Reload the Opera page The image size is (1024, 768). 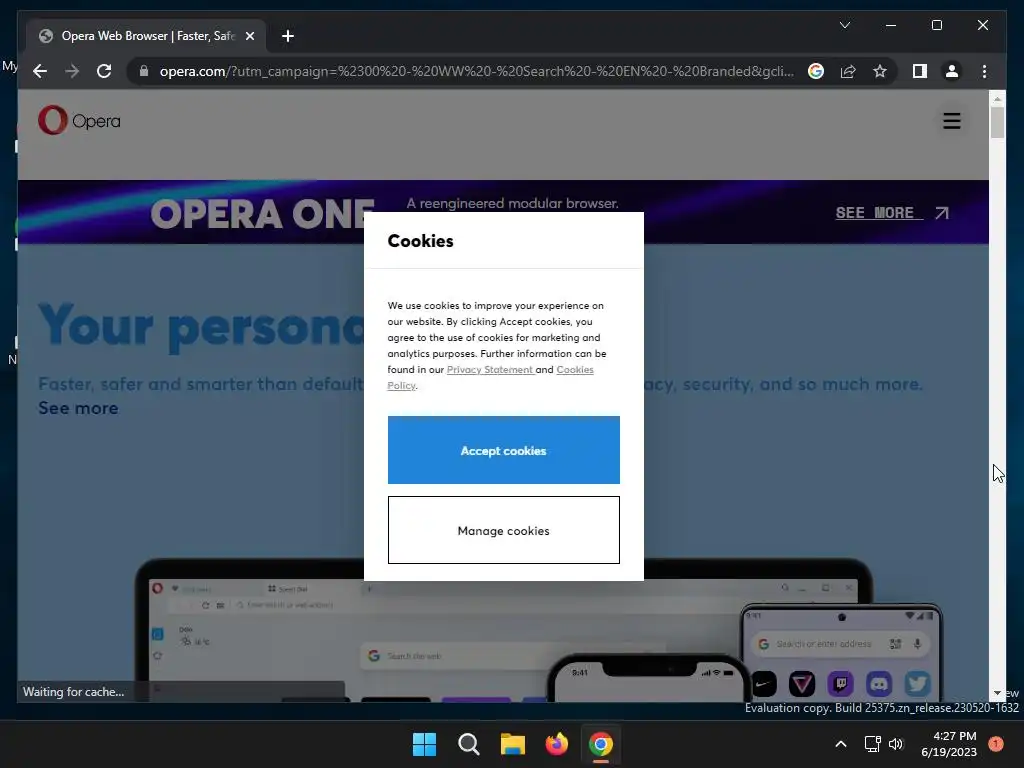pyautogui.click(x=104, y=71)
